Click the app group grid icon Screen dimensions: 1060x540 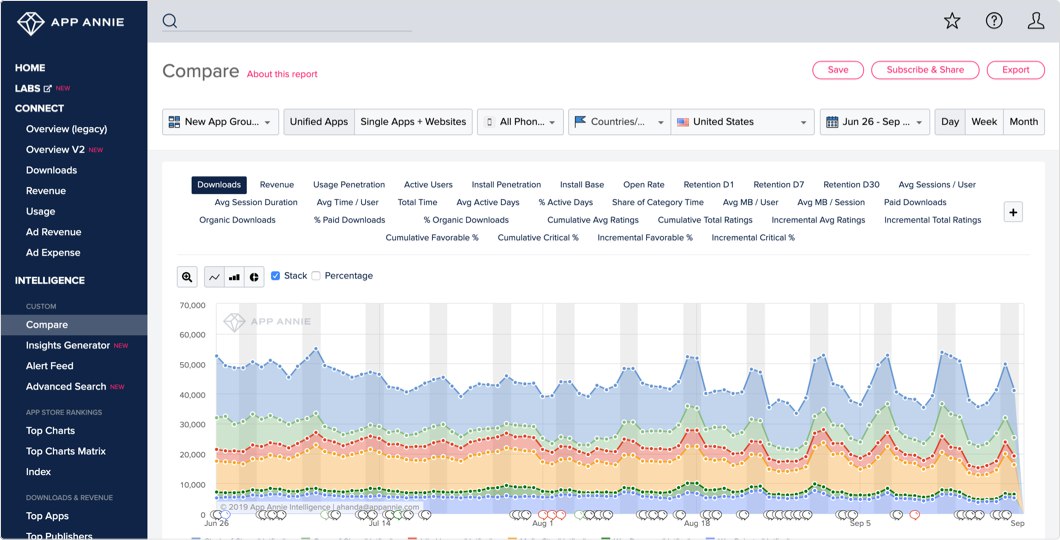click(174, 122)
